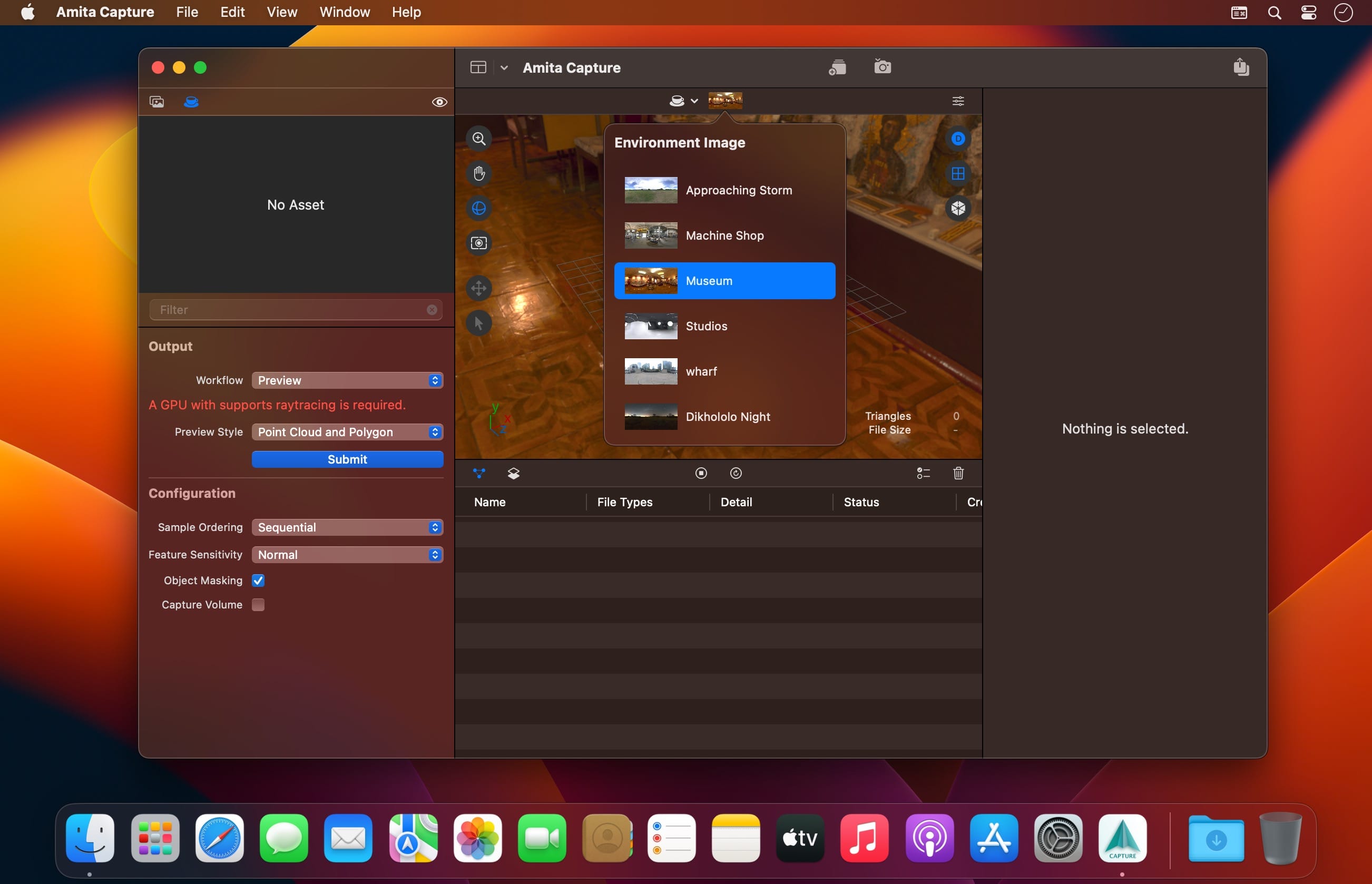Click the add stack layers toolbar icon
The width and height of the screenshot is (1372, 884).
pos(838,67)
